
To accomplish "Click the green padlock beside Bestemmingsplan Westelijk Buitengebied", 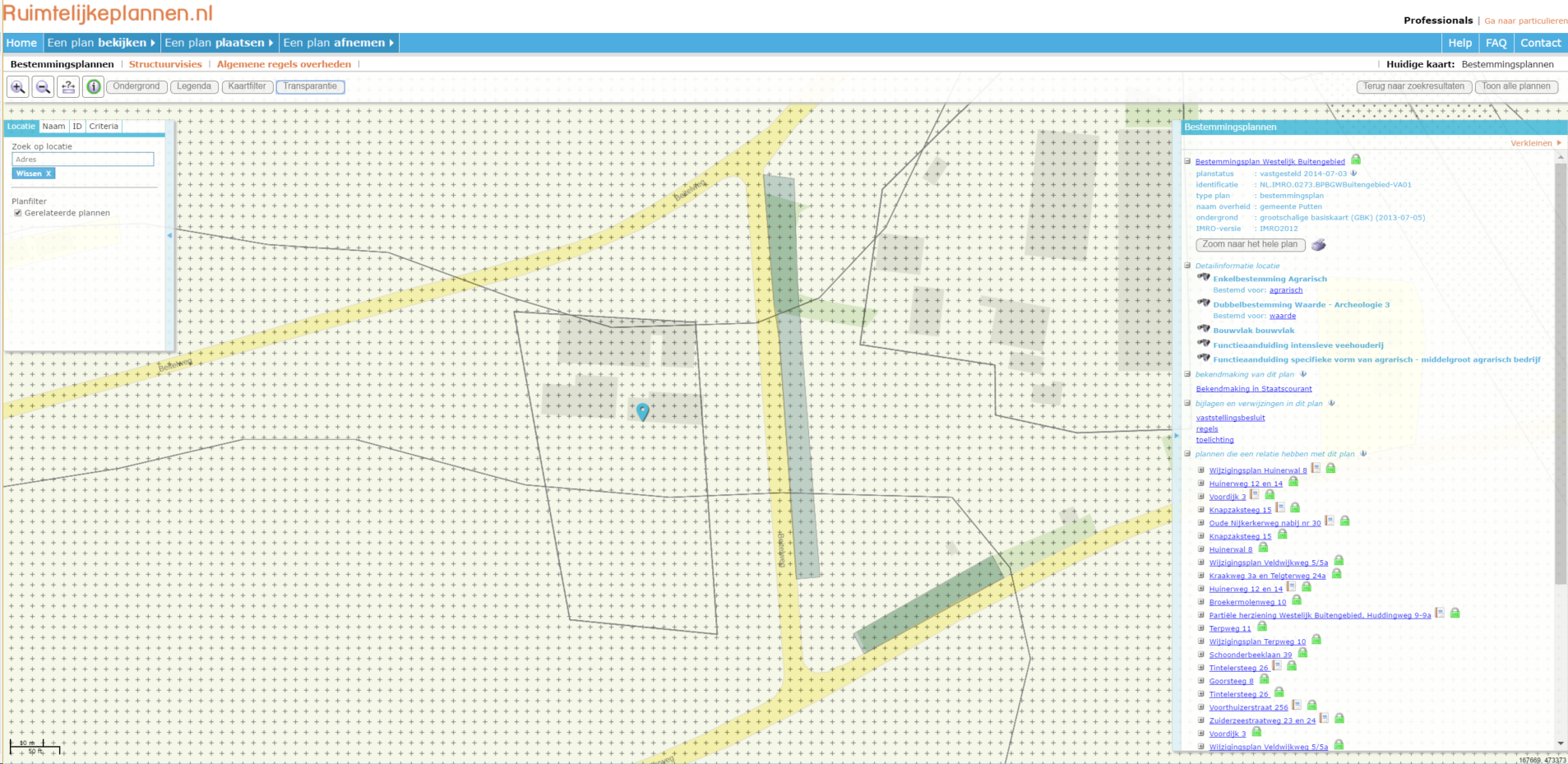I will (x=1354, y=158).
